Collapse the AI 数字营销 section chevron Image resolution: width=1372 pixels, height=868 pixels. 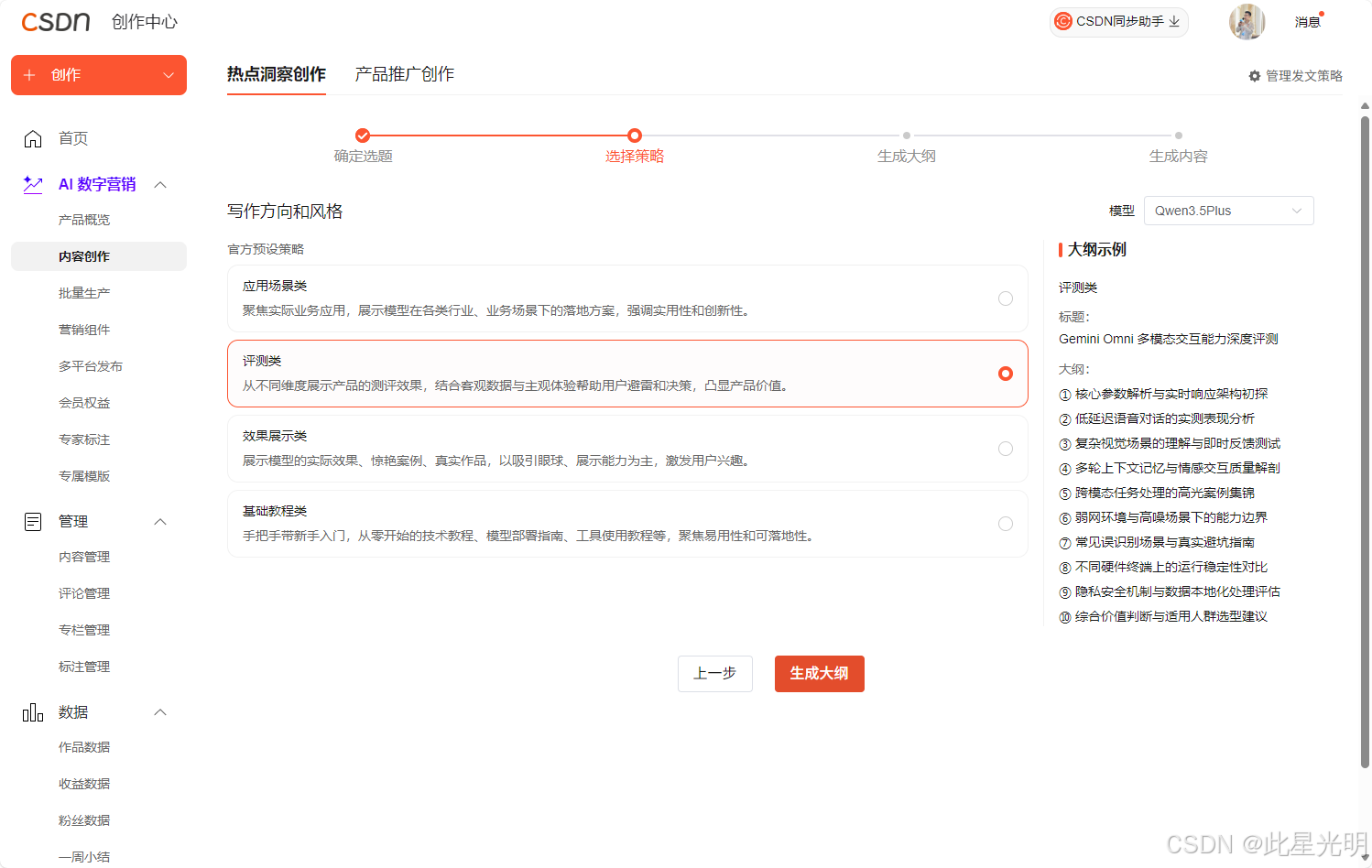tap(160, 184)
